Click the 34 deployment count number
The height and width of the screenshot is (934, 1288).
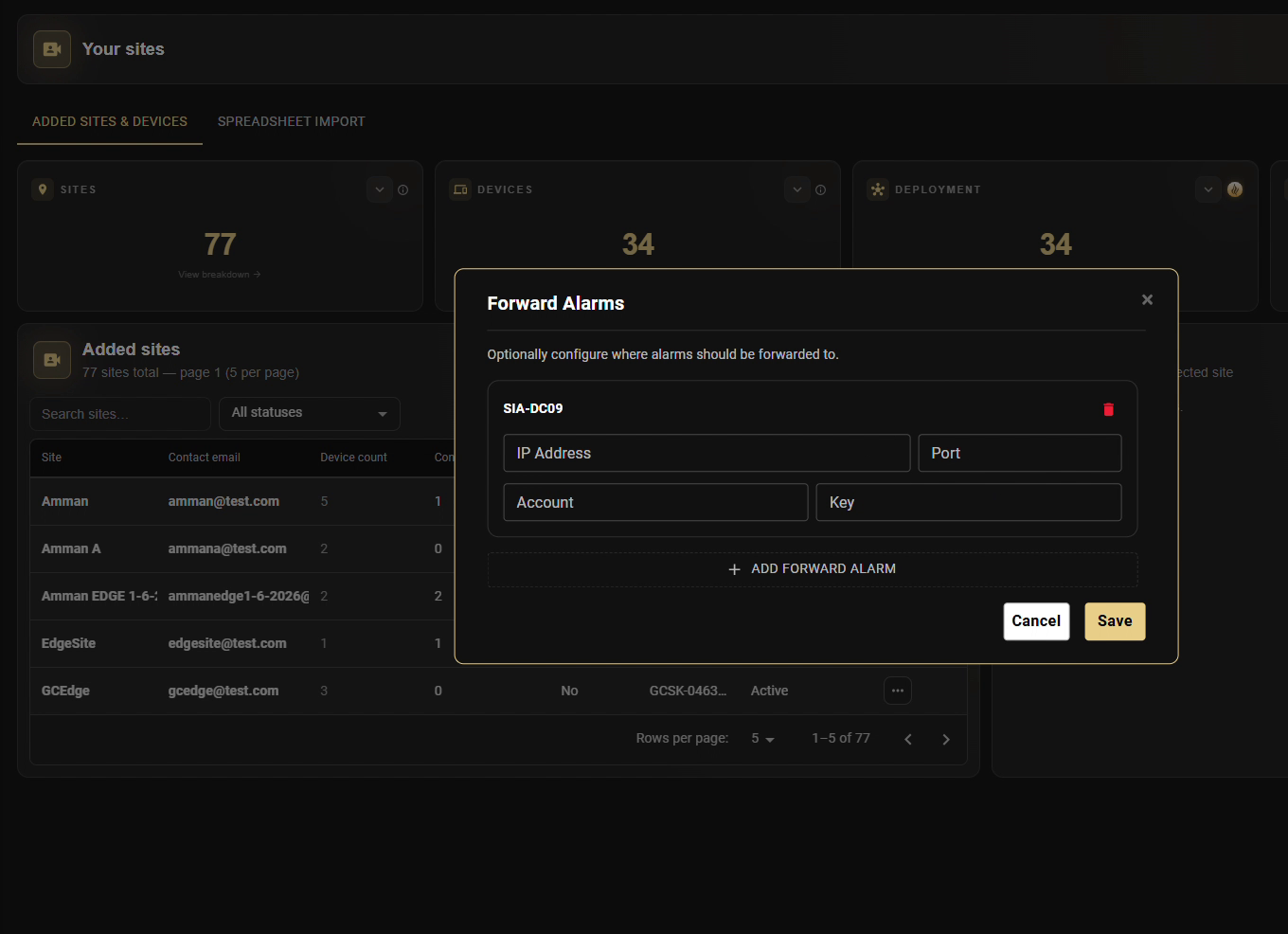pos(1055,244)
